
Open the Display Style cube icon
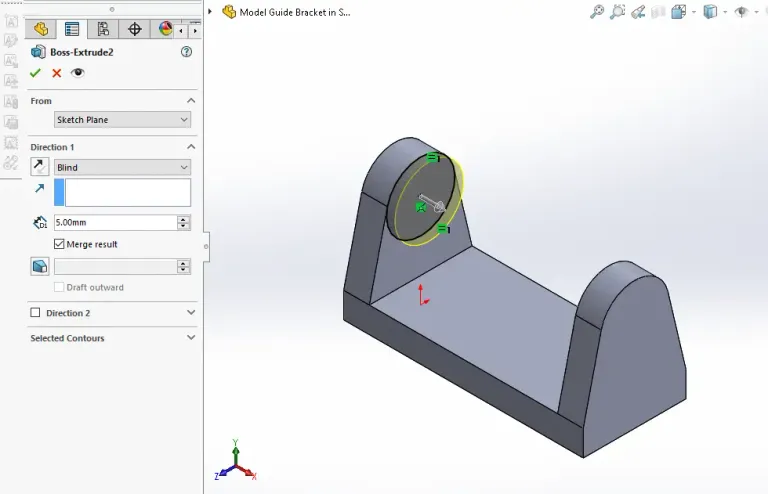click(x=710, y=12)
